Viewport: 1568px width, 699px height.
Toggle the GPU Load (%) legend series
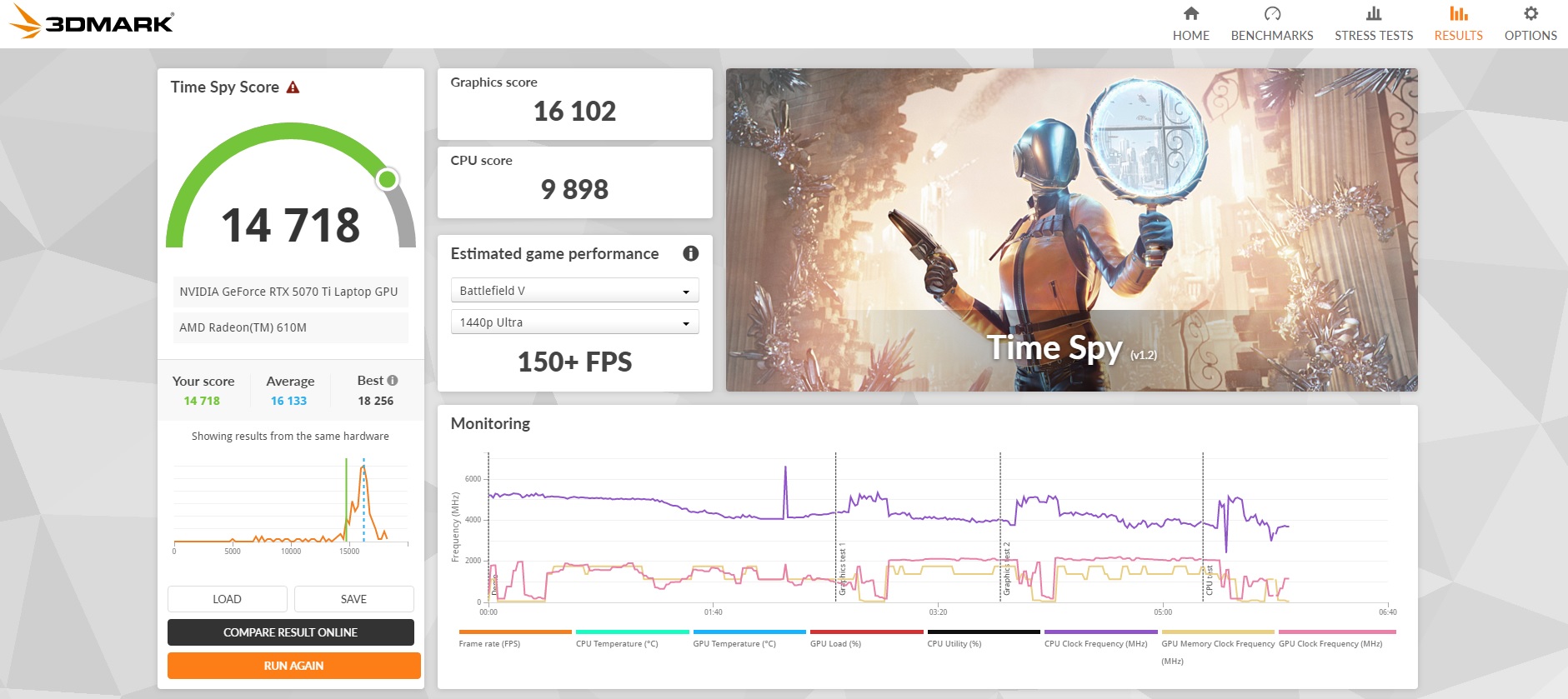(835, 643)
